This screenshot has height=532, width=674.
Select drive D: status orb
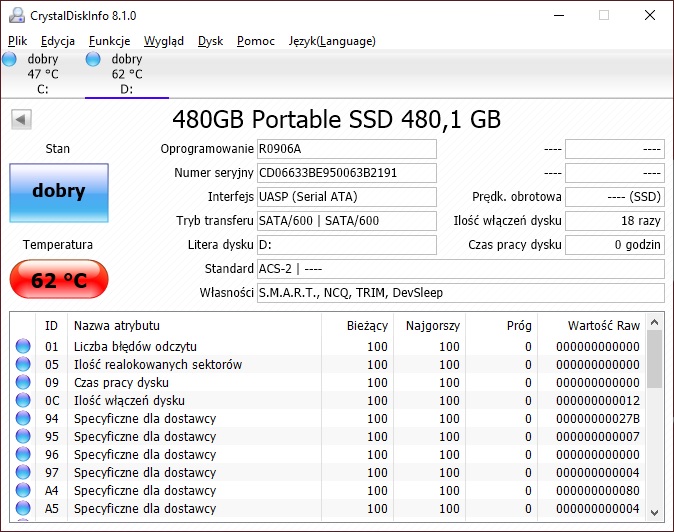pos(94,60)
